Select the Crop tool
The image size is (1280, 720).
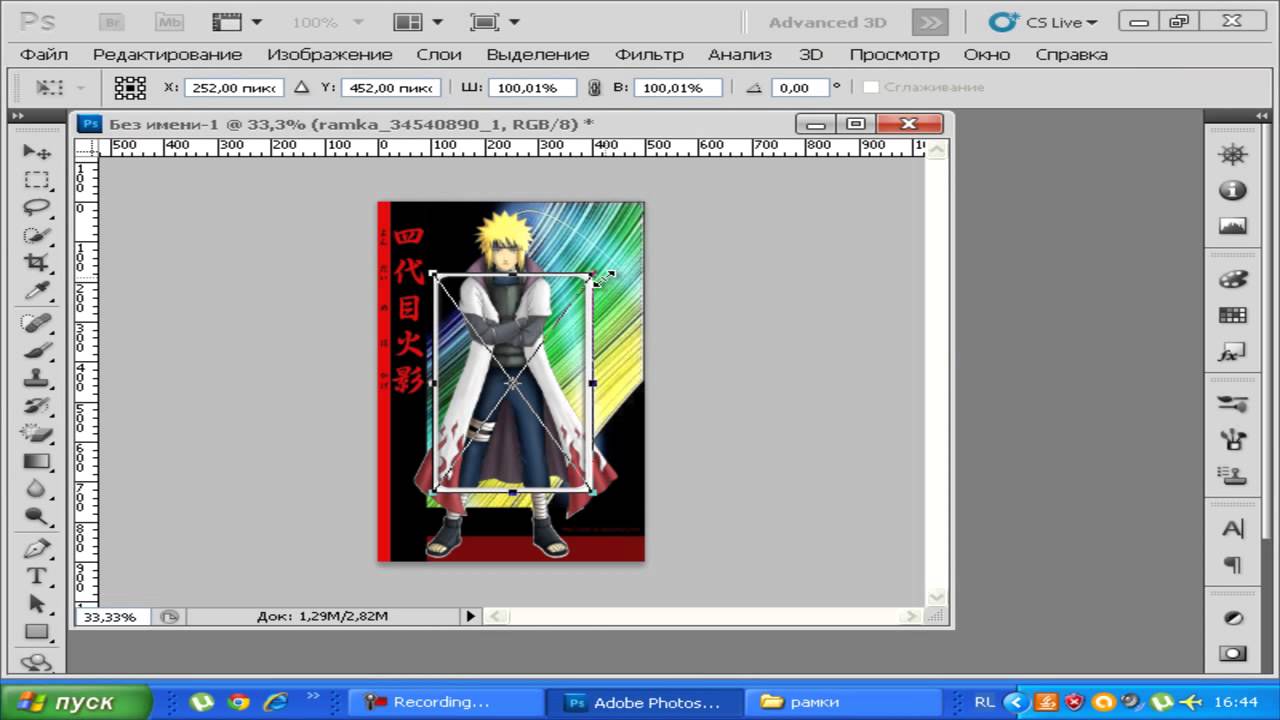[x=37, y=262]
